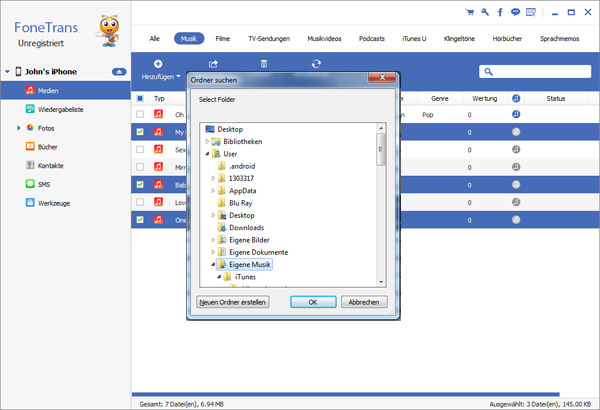600x410 pixels.
Task: Click the search input field
Action: coord(535,72)
